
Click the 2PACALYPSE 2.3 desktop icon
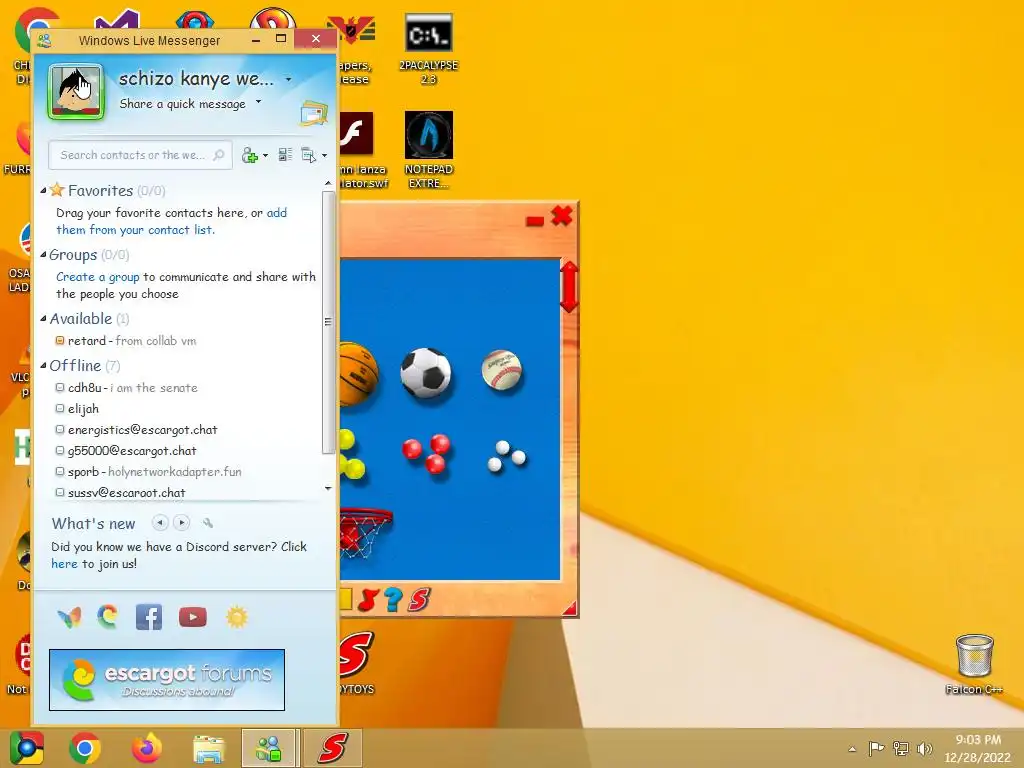[x=428, y=49]
